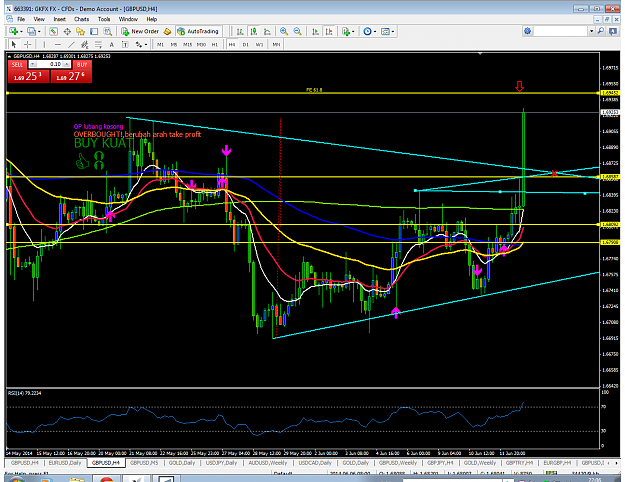The height and width of the screenshot is (482, 625).
Task: Open a new chart window icon
Action: click(x=13, y=31)
